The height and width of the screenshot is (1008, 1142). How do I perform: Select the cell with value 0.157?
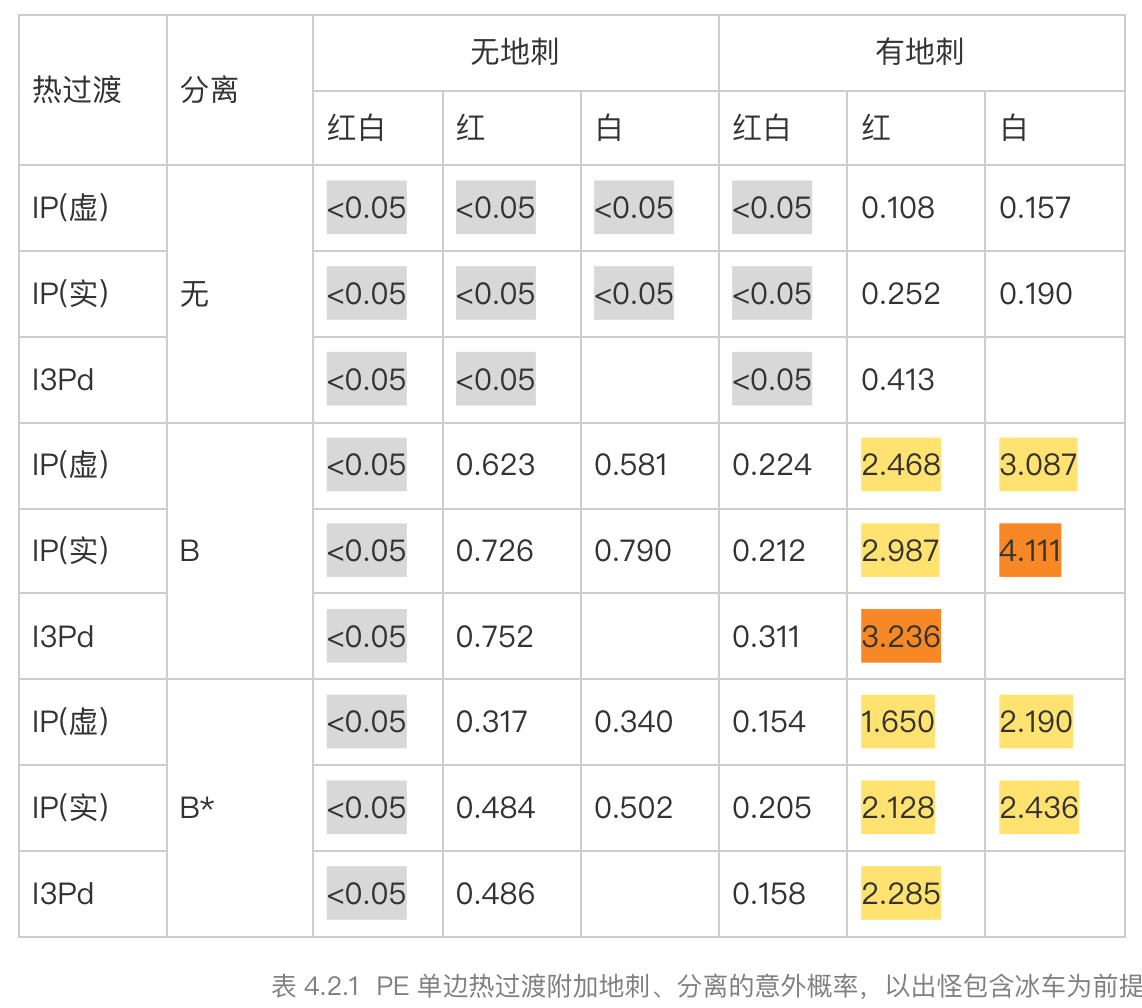coord(1035,207)
